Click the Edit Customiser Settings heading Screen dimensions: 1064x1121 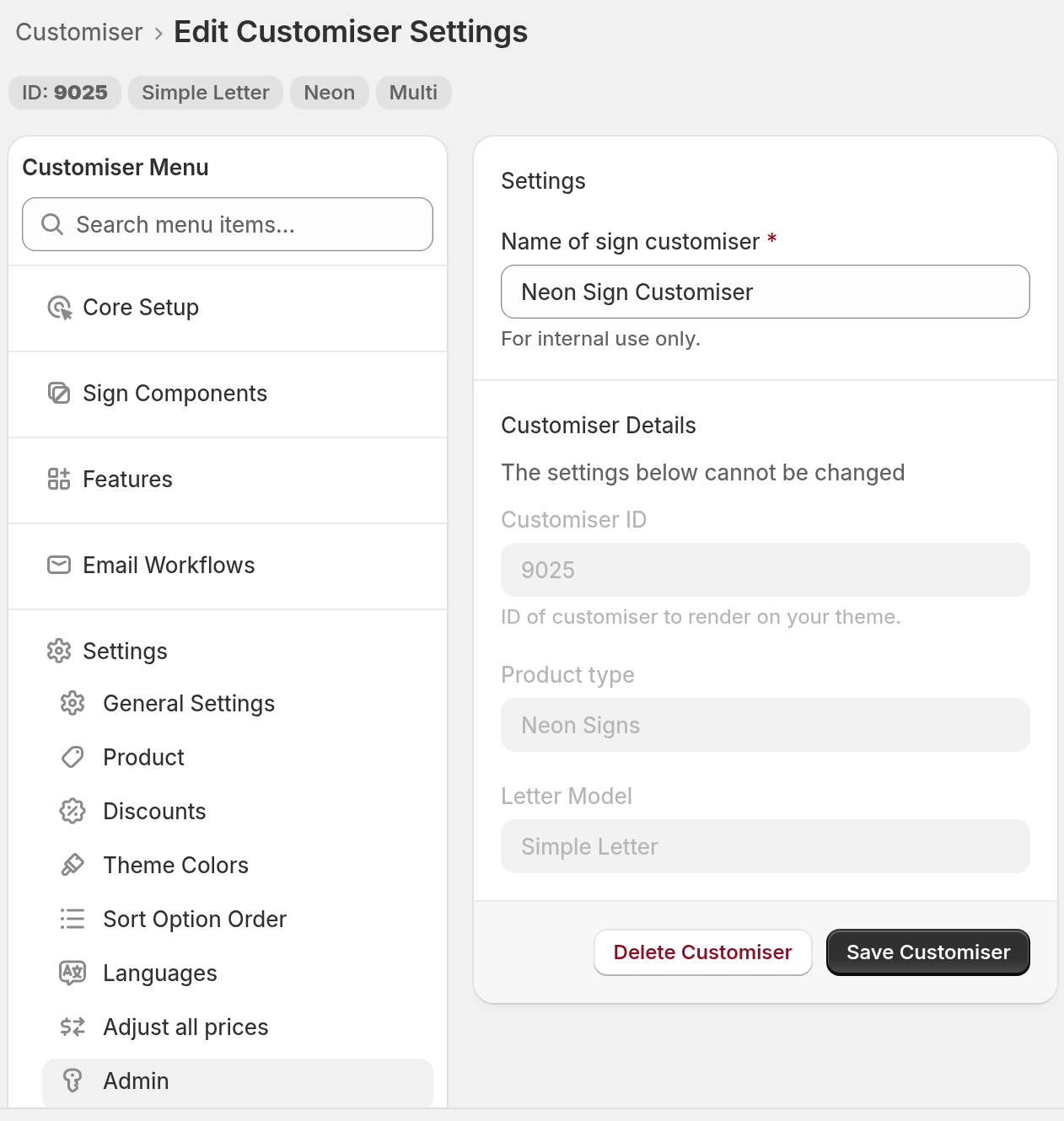coord(351,32)
